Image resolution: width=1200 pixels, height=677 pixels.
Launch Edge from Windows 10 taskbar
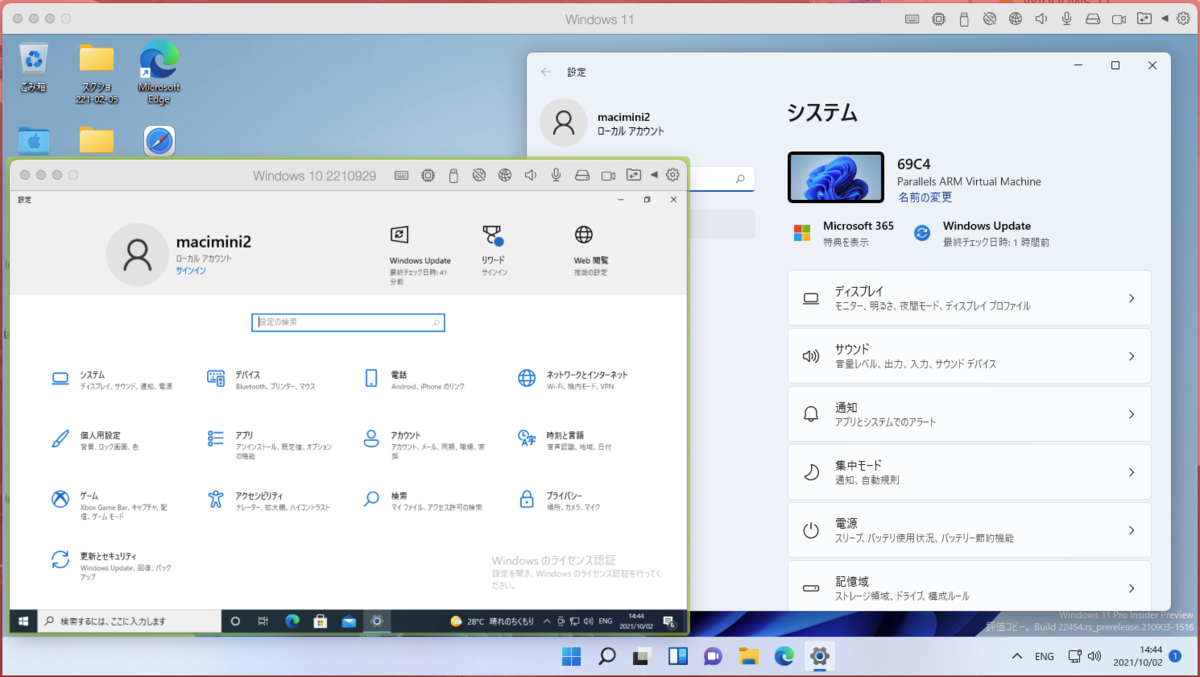click(292, 621)
